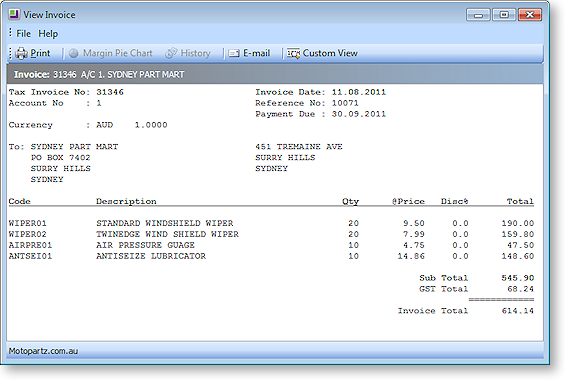The width and height of the screenshot is (565, 380).
Task: Click STANDARD WINDSHIELD WIPER description
Action: click(x=165, y=223)
